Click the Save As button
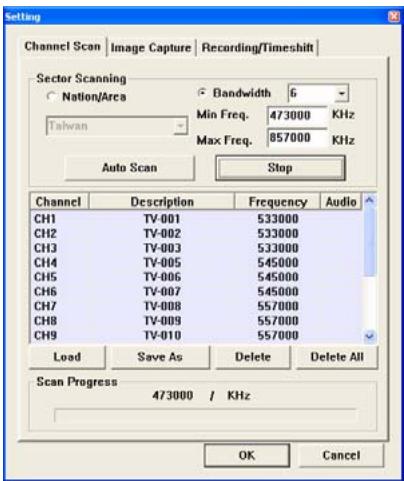Viewport: 404px width, 481px height. tap(160, 357)
